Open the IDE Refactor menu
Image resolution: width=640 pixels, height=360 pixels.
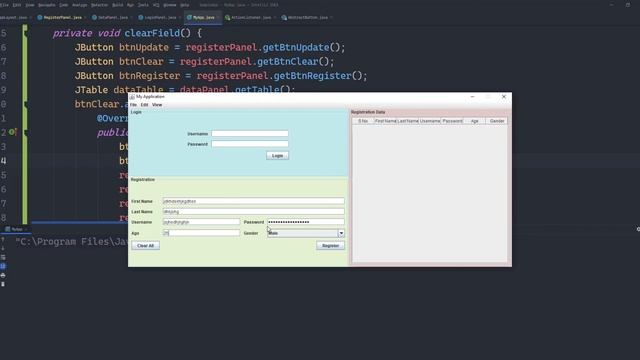point(100,5)
